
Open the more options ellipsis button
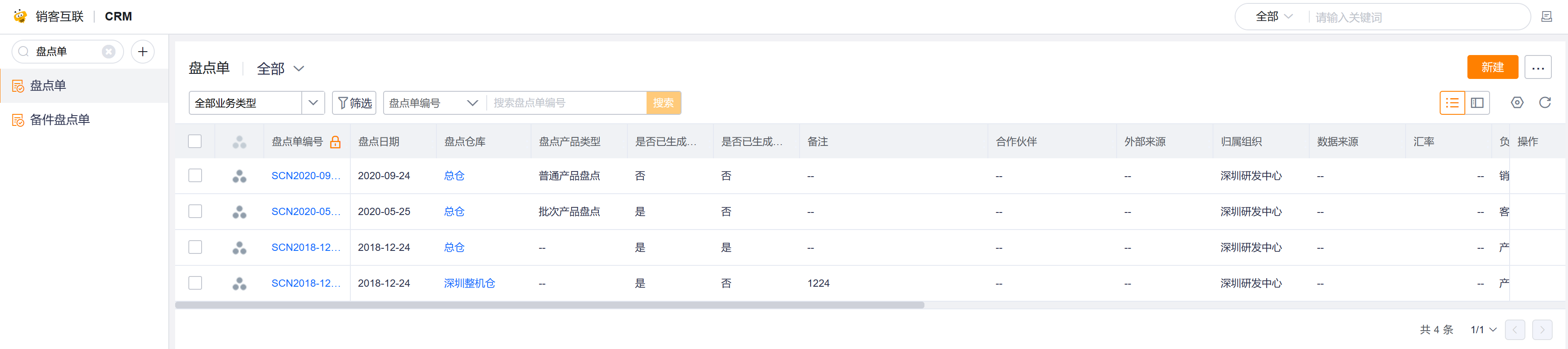pos(1538,67)
